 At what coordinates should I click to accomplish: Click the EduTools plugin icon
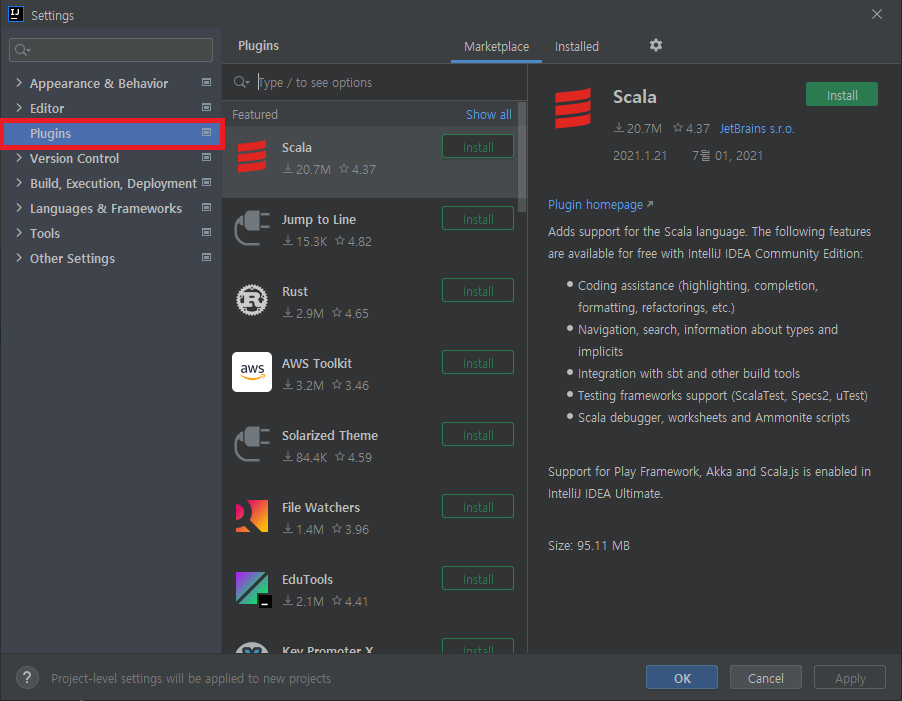tap(253, 589)
